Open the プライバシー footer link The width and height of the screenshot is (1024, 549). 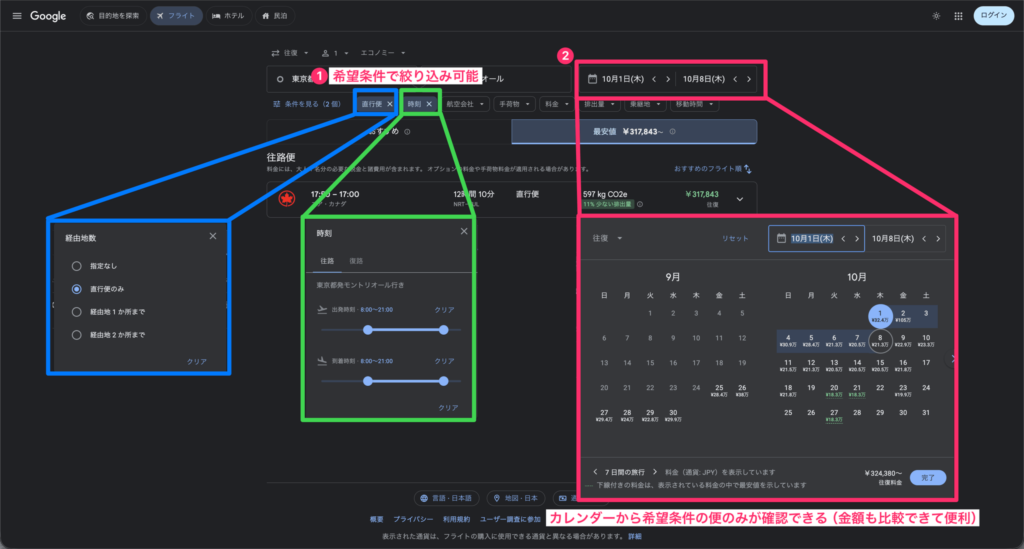coord(413,519)
